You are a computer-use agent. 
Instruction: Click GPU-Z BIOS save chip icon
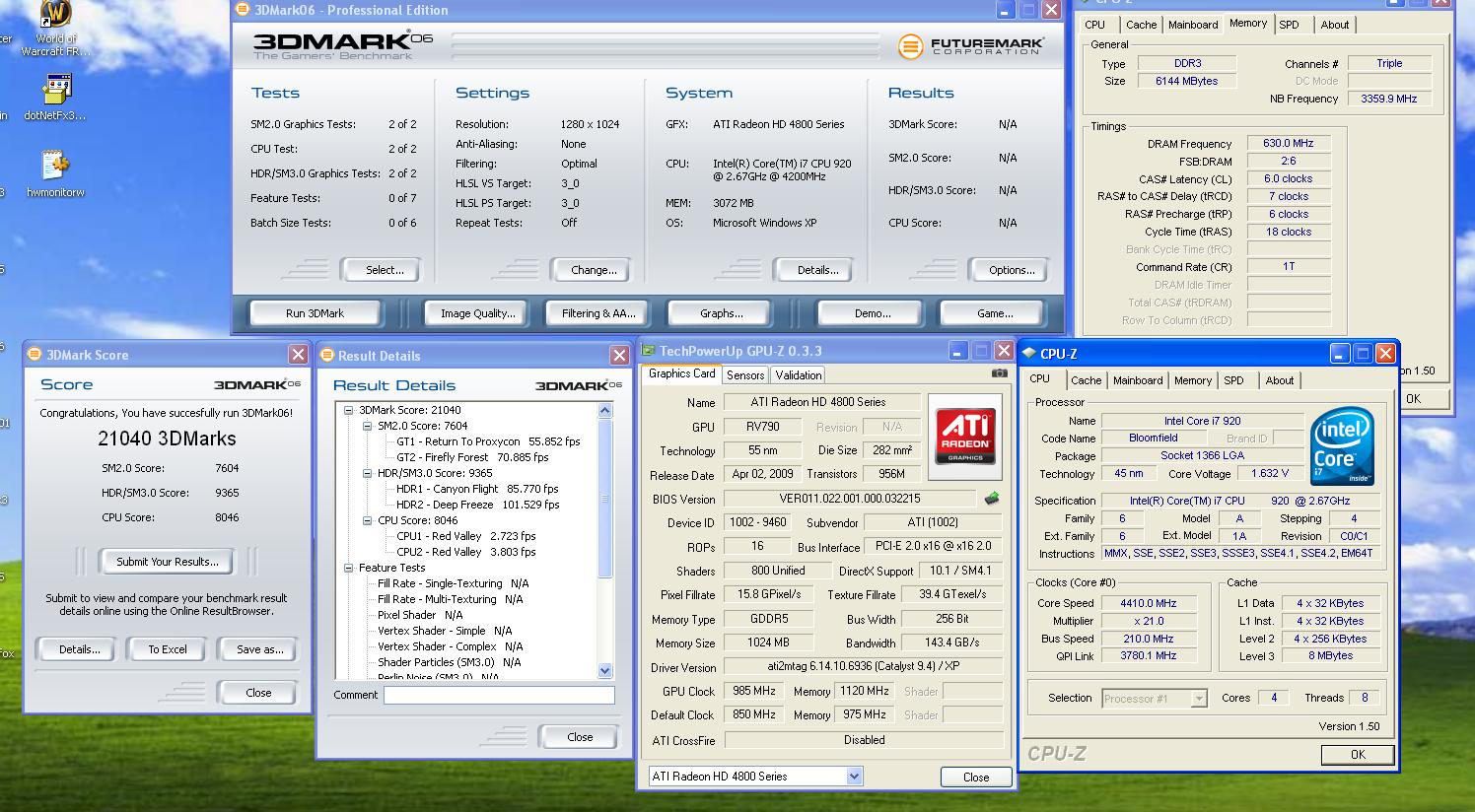(x=992, y=499)
